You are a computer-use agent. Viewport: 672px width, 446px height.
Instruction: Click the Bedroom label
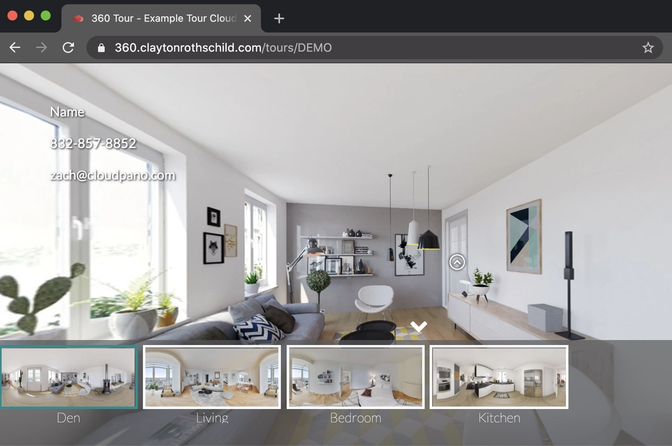point(356,418)
